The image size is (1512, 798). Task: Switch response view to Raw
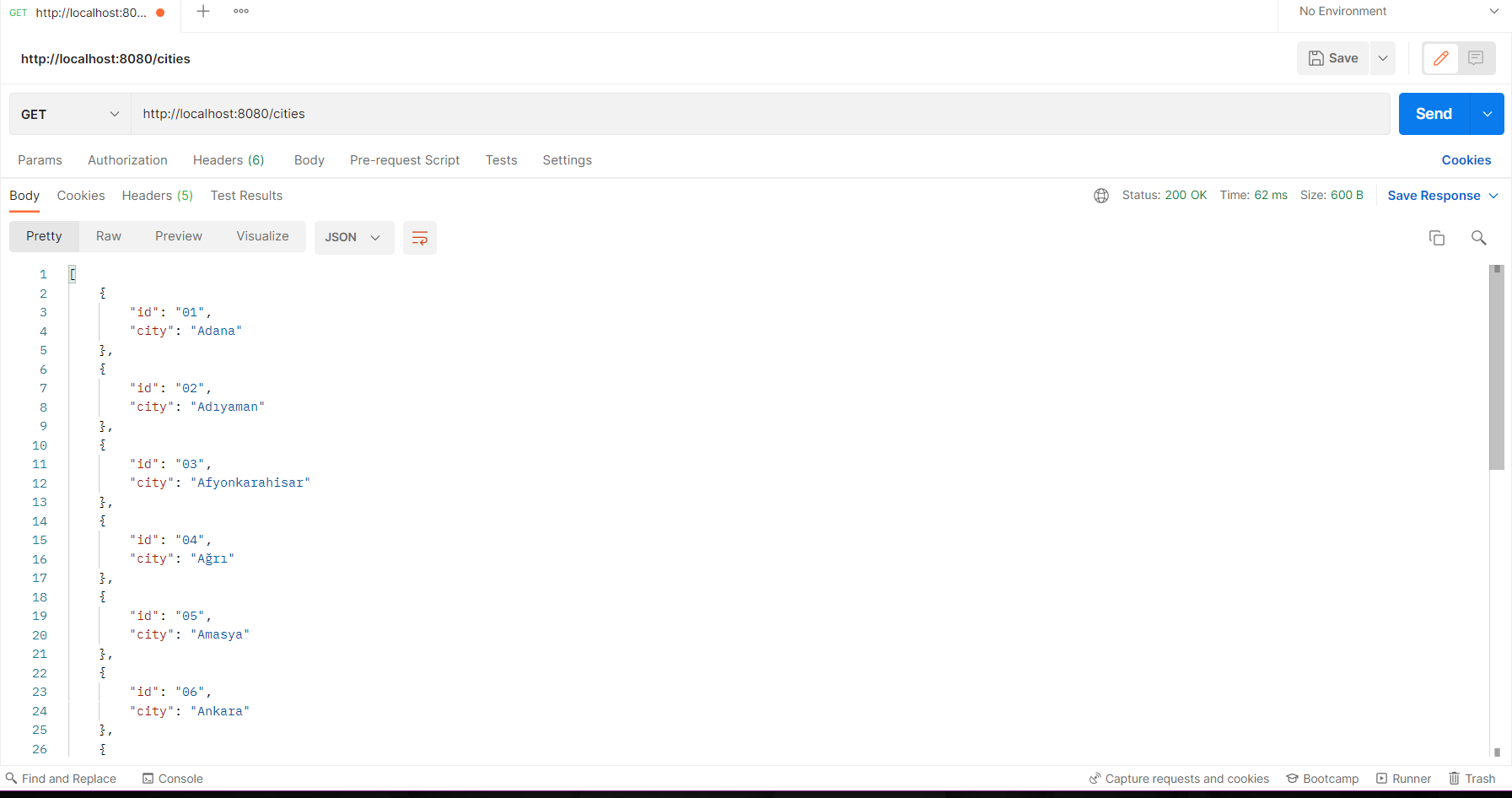[x=109, y=236]
